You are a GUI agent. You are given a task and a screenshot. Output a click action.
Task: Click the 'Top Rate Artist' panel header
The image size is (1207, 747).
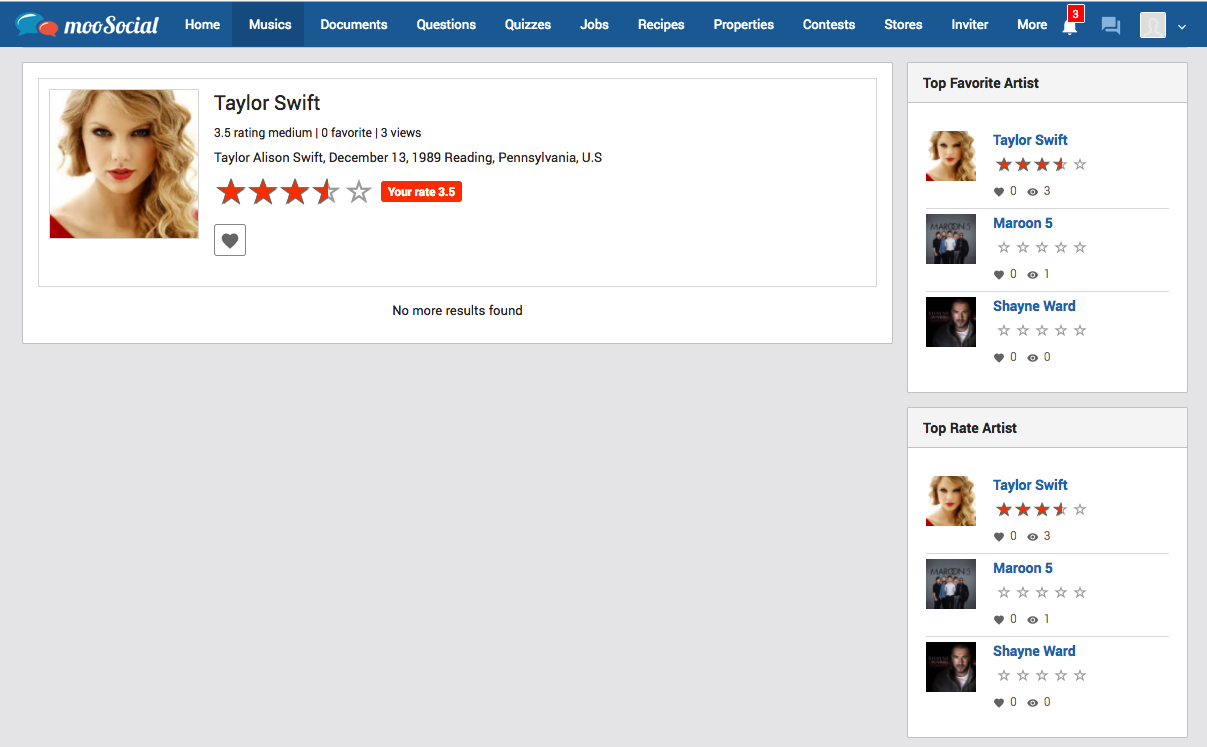[x=1047, y=428]
